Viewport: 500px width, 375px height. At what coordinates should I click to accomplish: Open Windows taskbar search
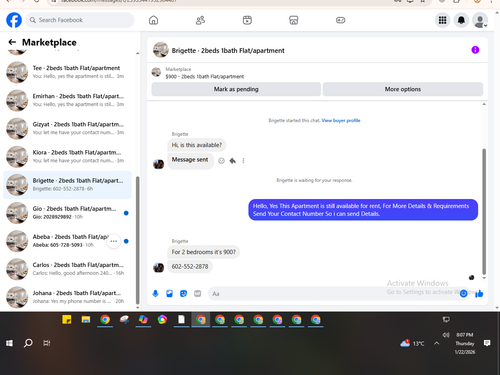point(28,343)
